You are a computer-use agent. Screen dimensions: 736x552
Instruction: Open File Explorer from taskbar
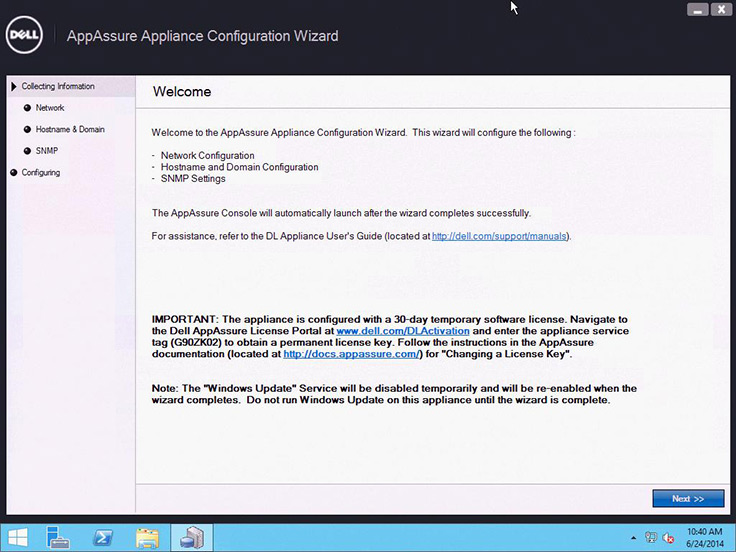pyautogui.click(x=147, y=538)
